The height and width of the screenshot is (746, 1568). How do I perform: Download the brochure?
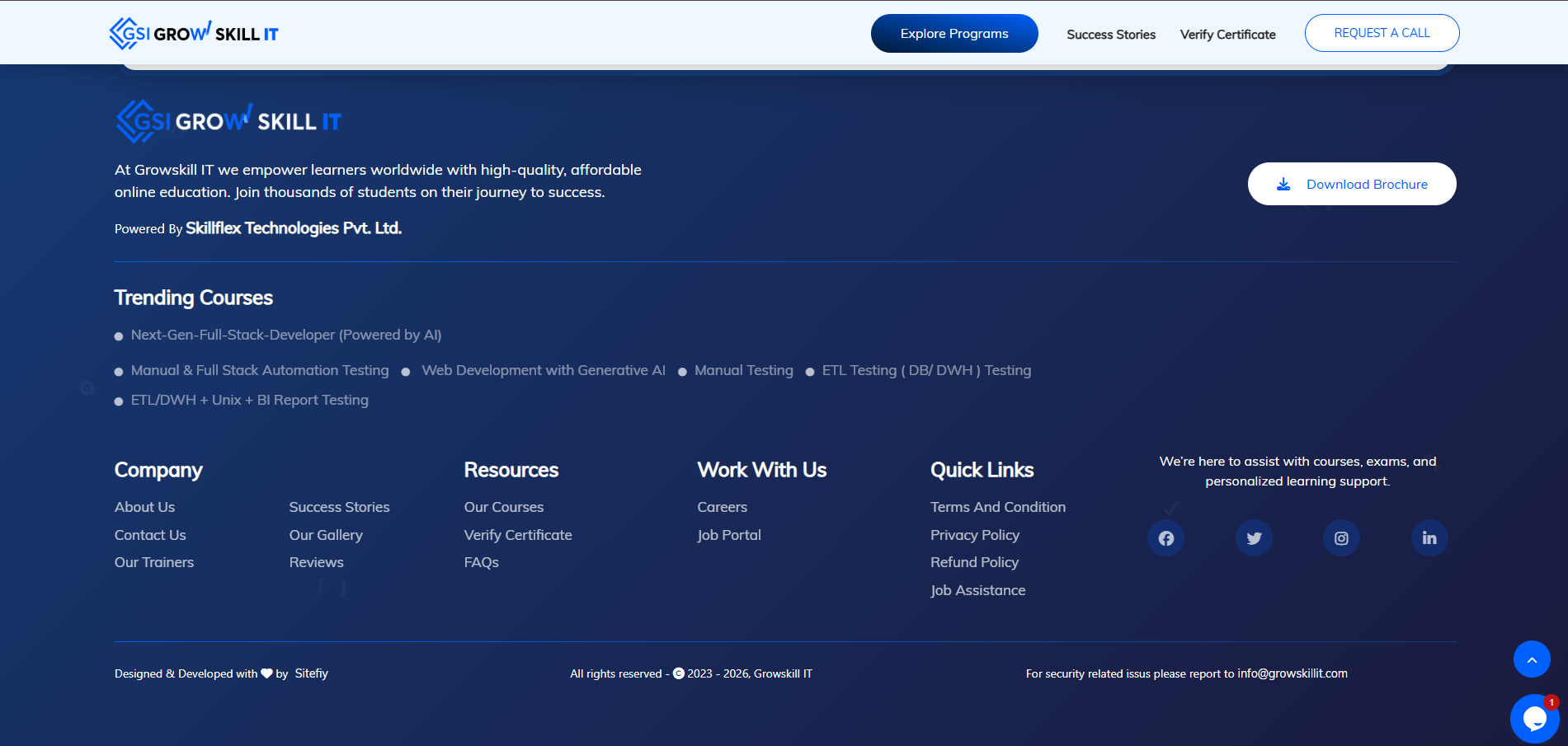1351,185
